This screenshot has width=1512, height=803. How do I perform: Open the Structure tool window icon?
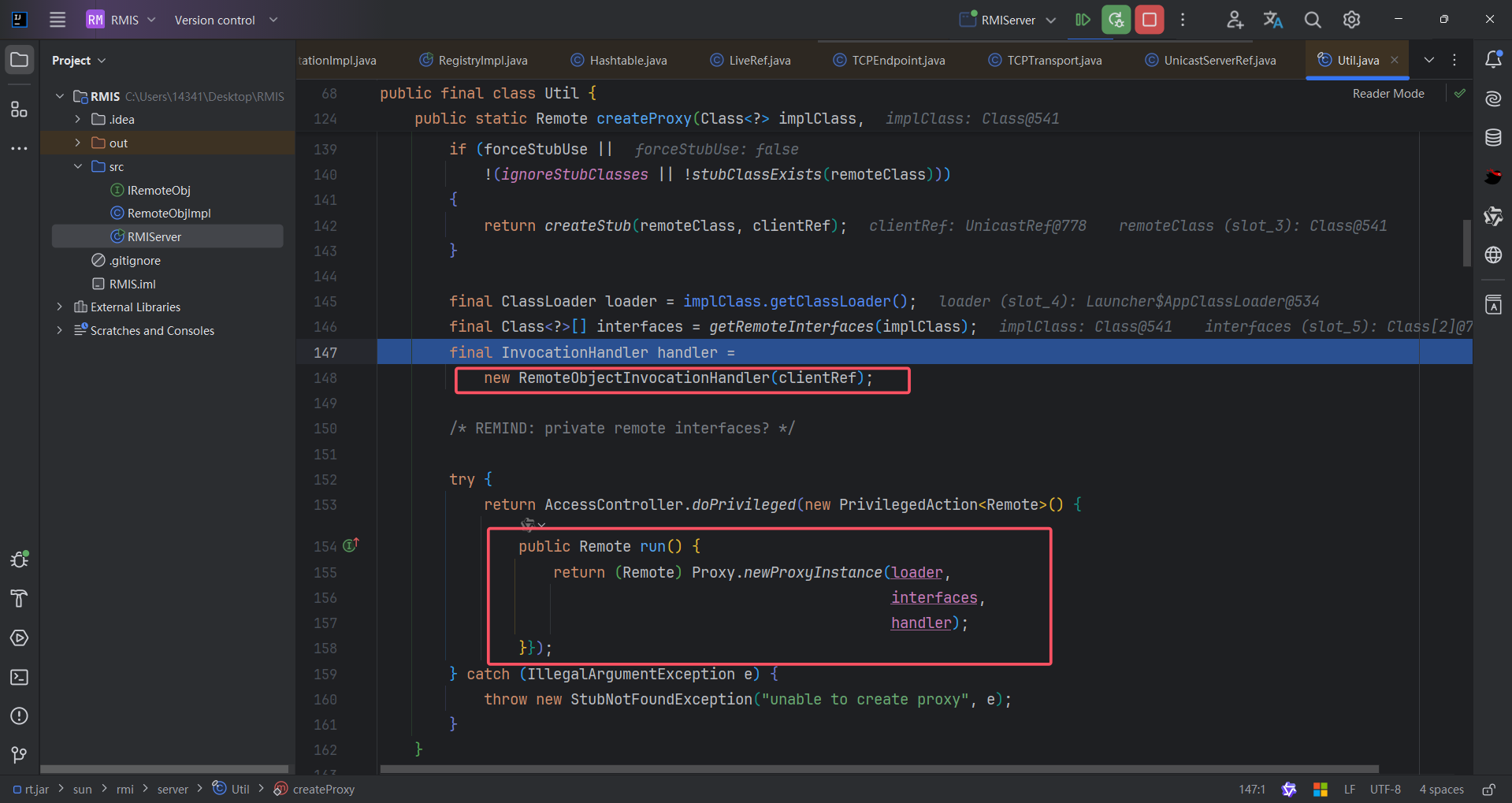click(20, 109)
